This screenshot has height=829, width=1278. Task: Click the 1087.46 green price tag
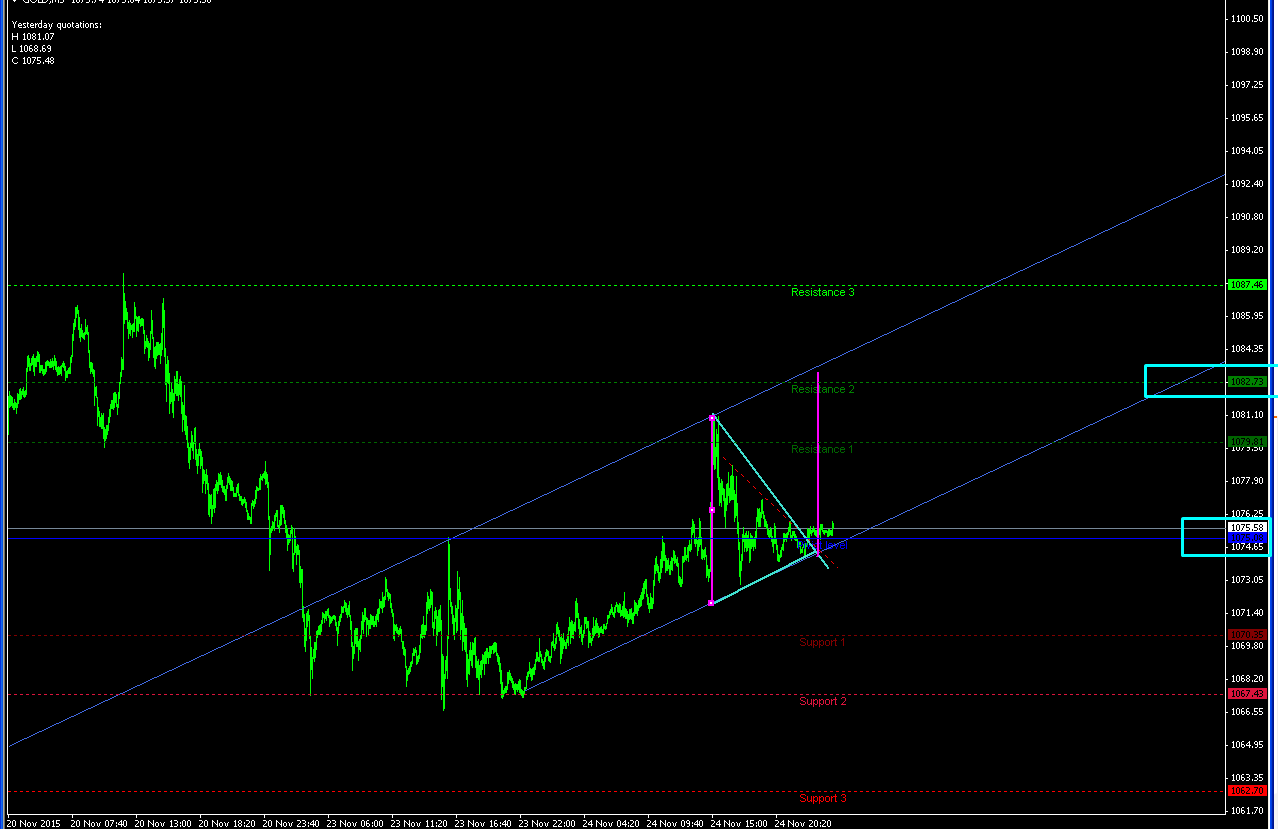pos(1247,285)
